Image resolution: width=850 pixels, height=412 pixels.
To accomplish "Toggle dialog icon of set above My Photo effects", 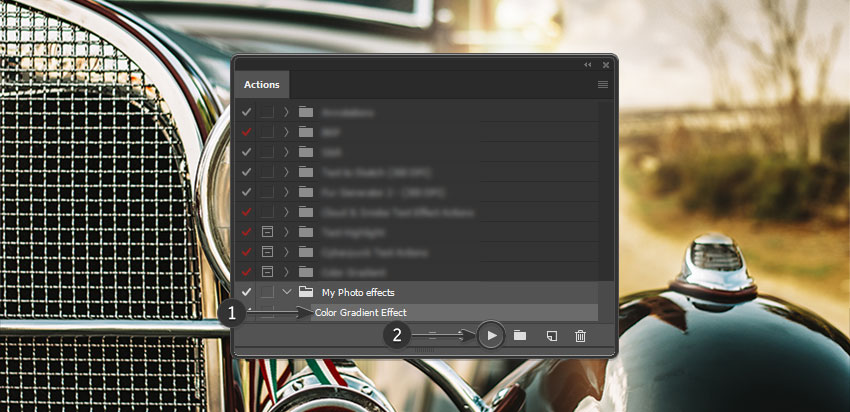I will pos(266,272).
